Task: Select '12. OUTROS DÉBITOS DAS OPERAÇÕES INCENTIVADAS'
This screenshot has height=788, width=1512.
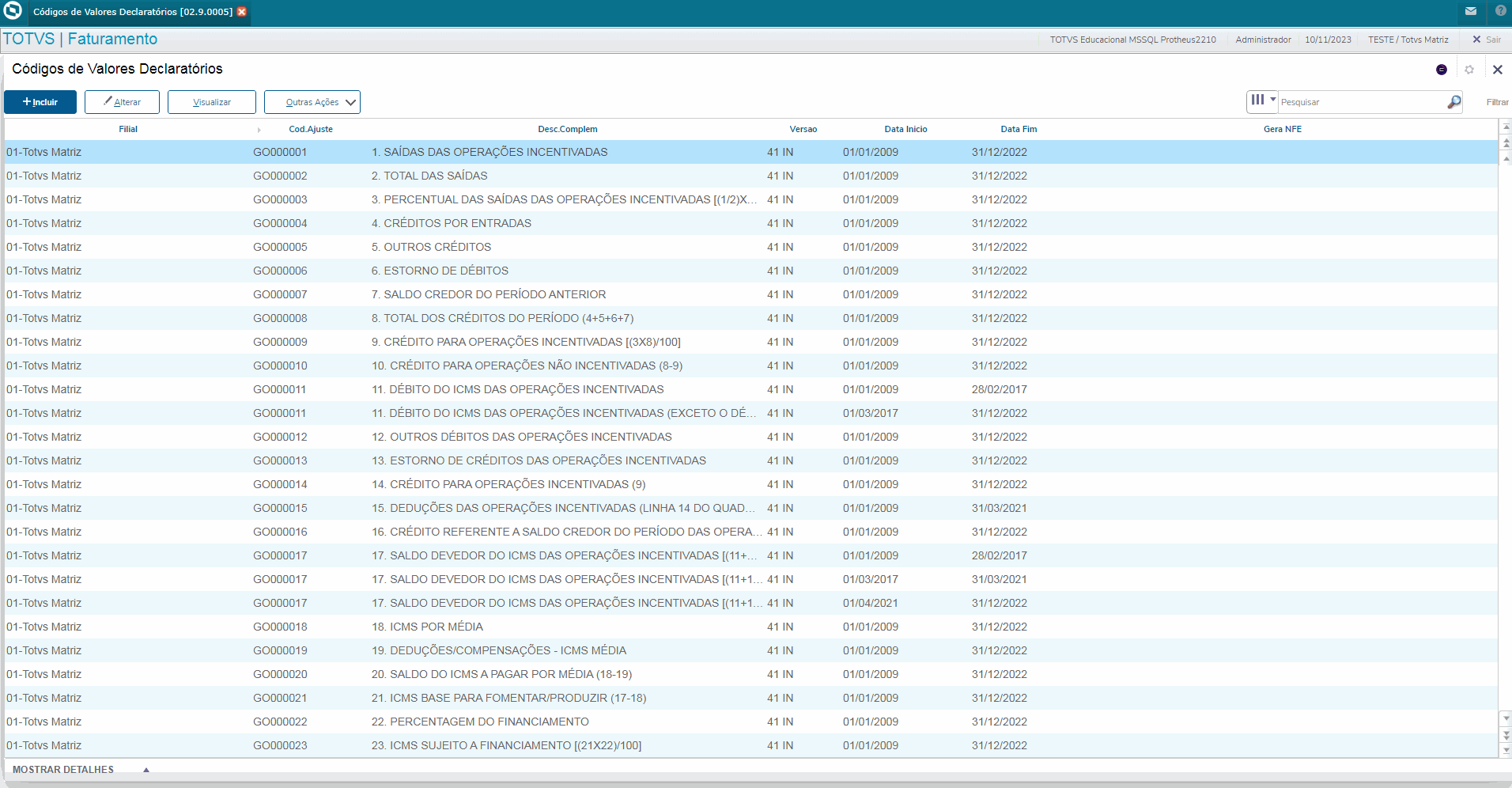Action: (x=522, y=437)
